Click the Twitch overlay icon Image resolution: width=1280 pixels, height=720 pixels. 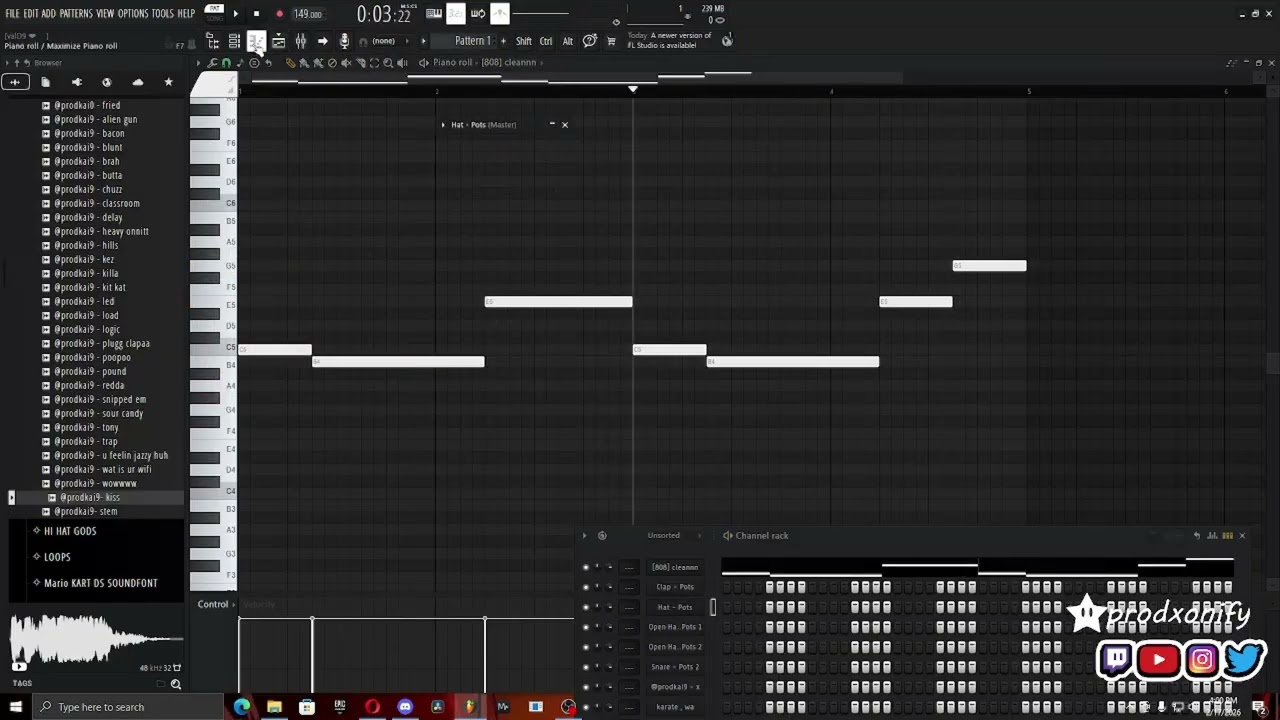[x=1116, y=660]
